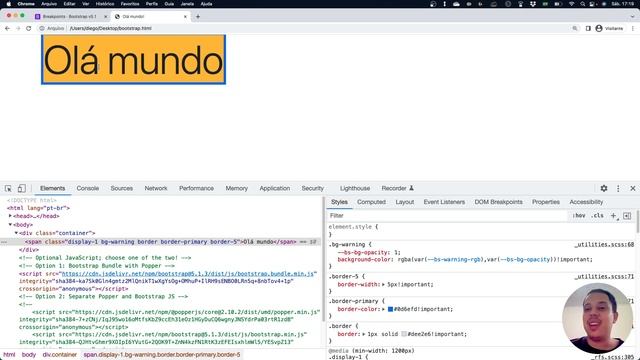This screenshot has width=640, height=360.
Task: Click the styles Filter input field
Action: click(447, 216)
